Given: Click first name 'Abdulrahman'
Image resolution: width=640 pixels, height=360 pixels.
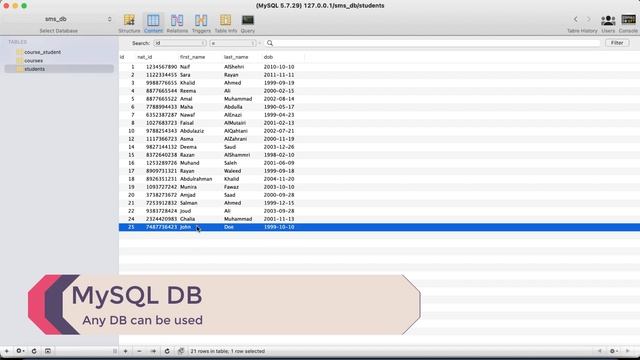Looking at the screenshot, I should [x=196, y=179].
